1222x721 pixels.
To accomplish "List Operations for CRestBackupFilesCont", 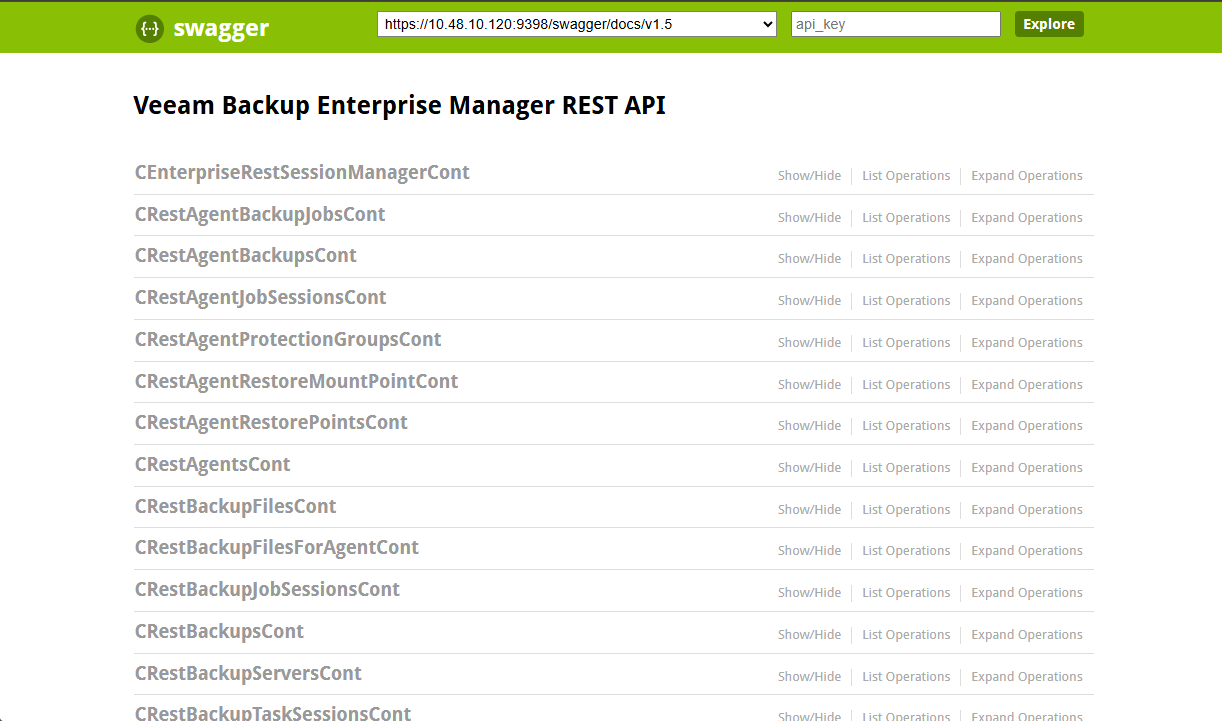I will tap(906, 510).
